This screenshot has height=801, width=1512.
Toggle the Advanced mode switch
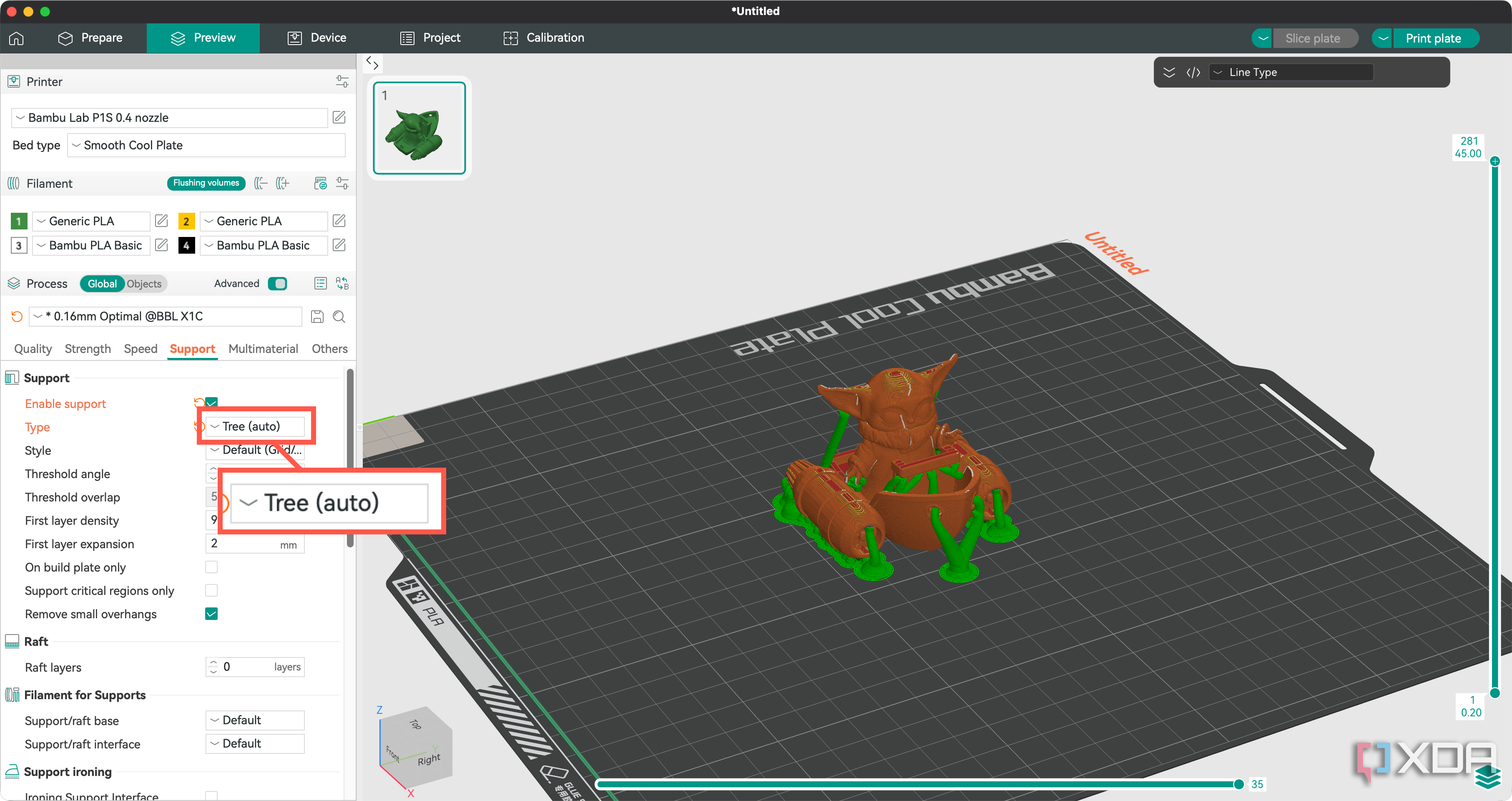[277, 284]
